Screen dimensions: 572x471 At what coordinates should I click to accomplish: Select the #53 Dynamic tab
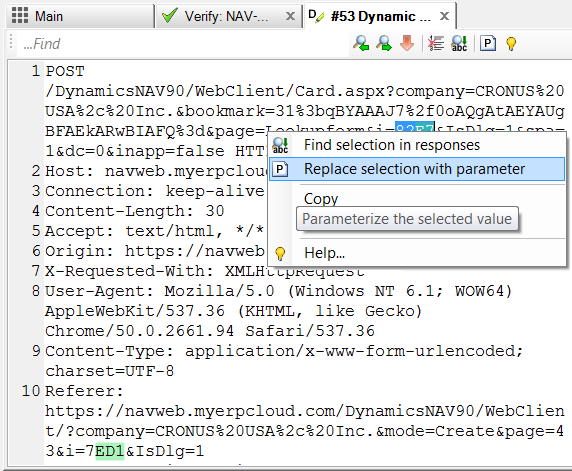click(372, 16)
